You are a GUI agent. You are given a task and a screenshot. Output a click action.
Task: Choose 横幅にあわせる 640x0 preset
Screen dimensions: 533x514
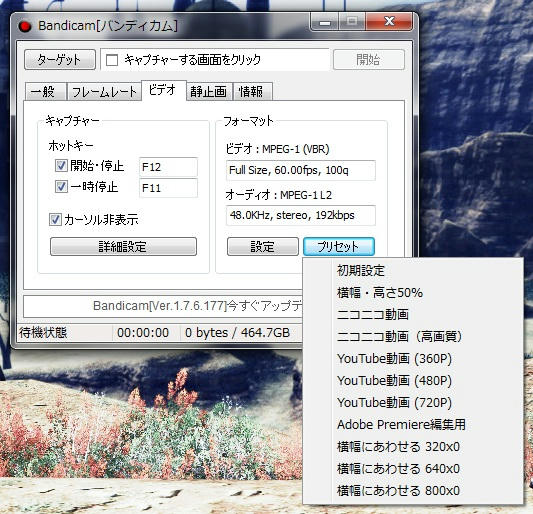click(412, 469)
